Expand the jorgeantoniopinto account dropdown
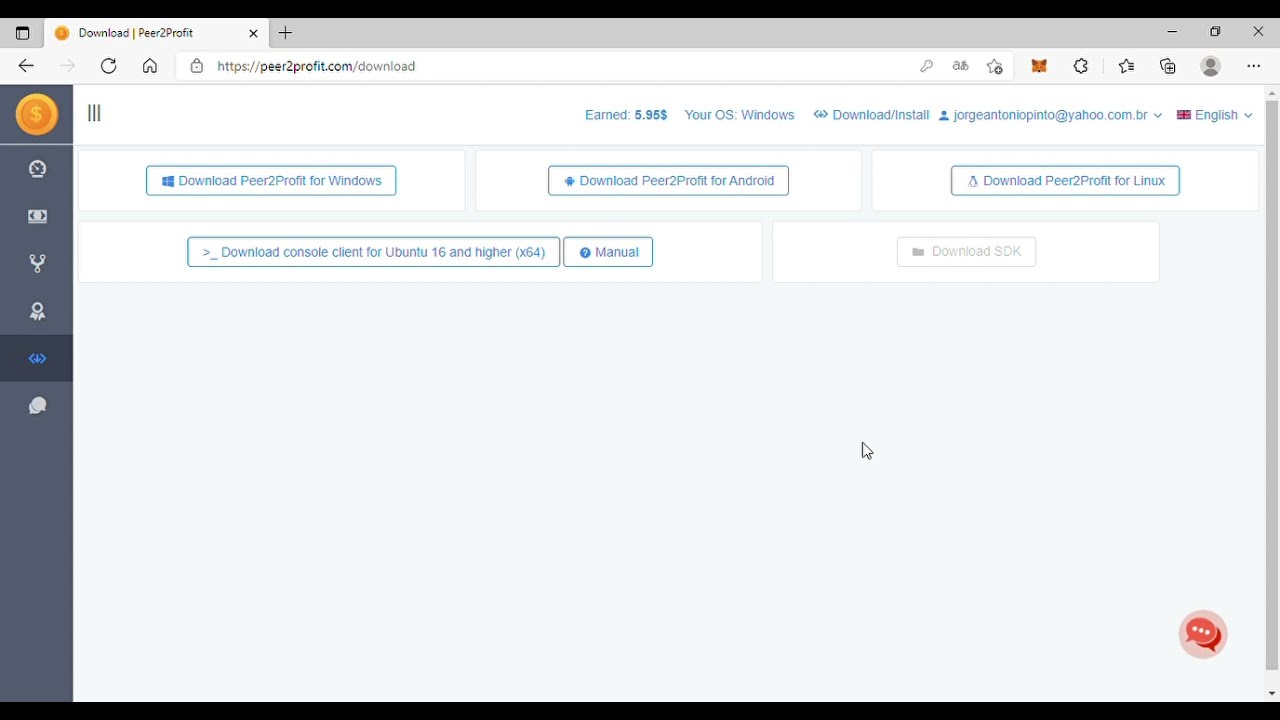Viewport: 1280px width, 720px height. pos(1050,115)
